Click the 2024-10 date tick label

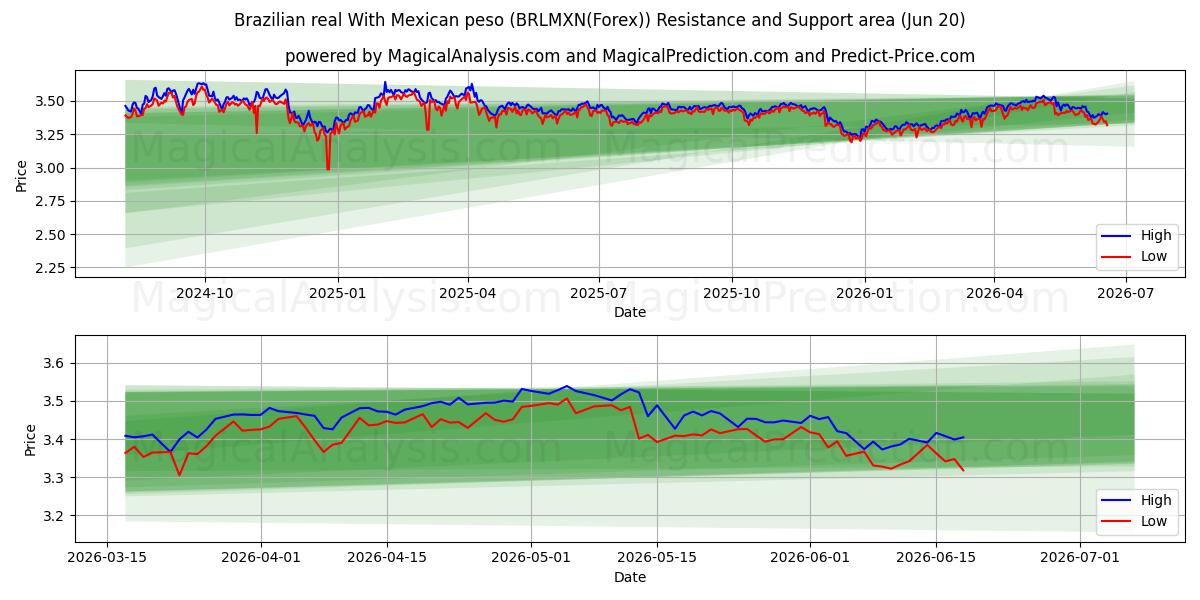[205, 293]
